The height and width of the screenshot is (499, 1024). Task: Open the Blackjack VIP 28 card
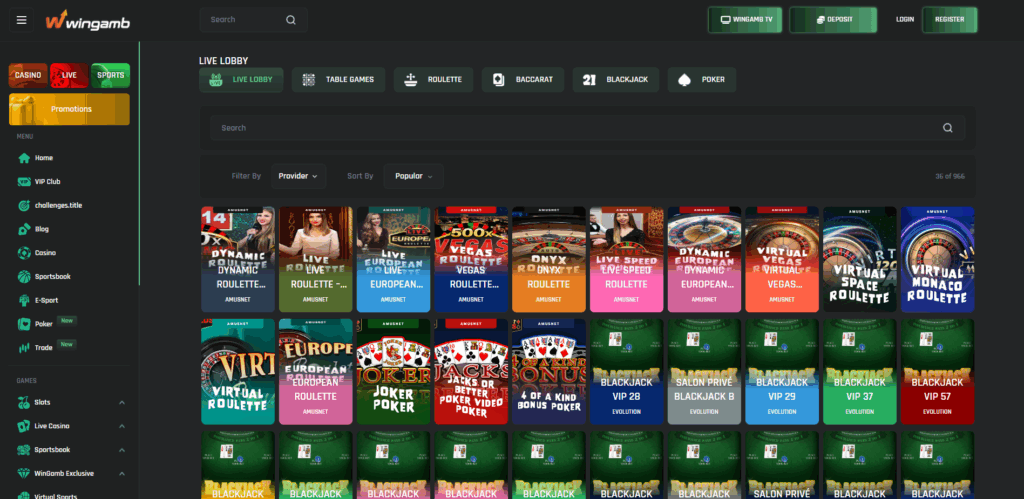(x=626, y=372)
